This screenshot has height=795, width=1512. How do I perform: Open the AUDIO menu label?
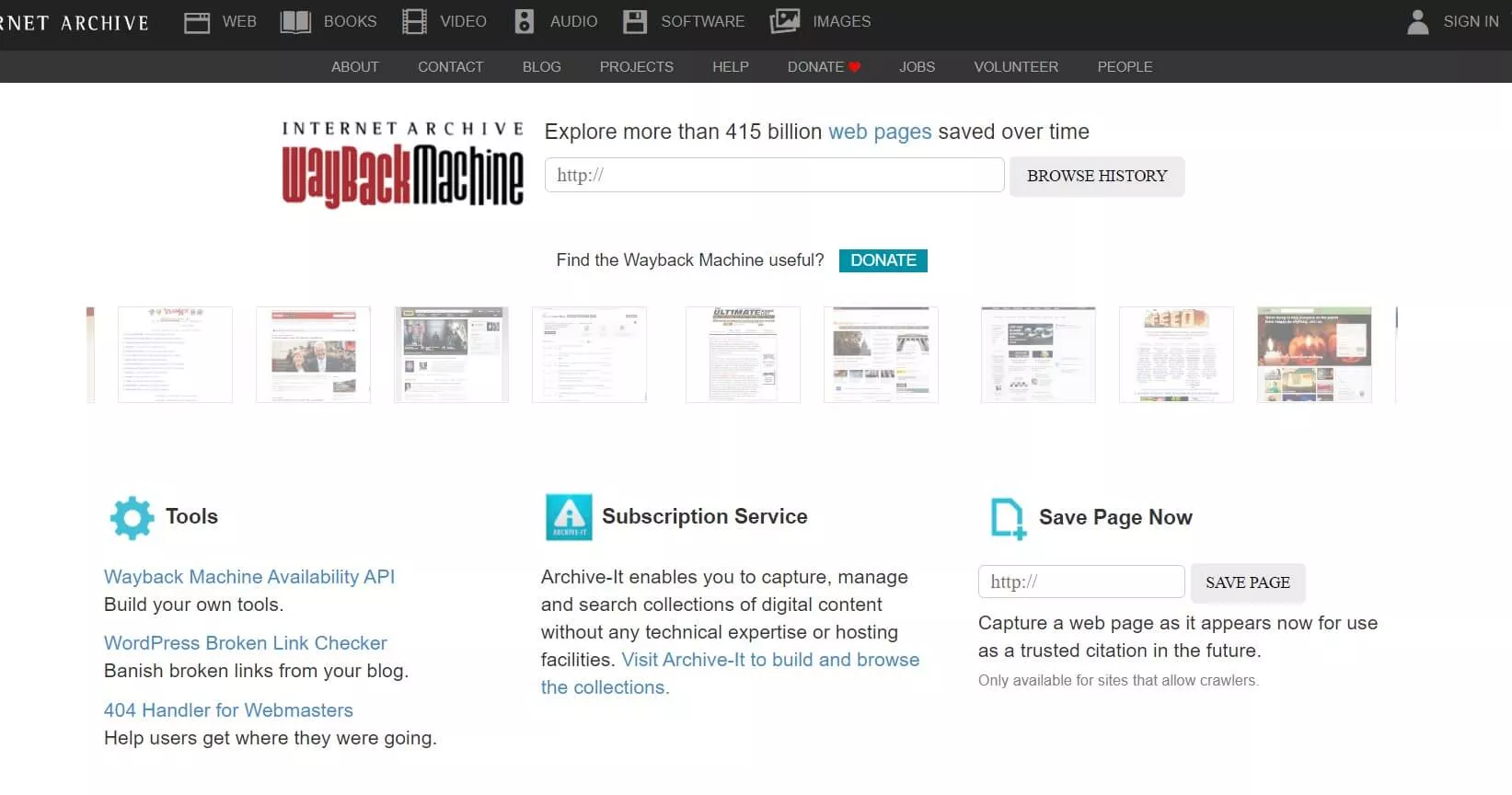pos(573,21)
